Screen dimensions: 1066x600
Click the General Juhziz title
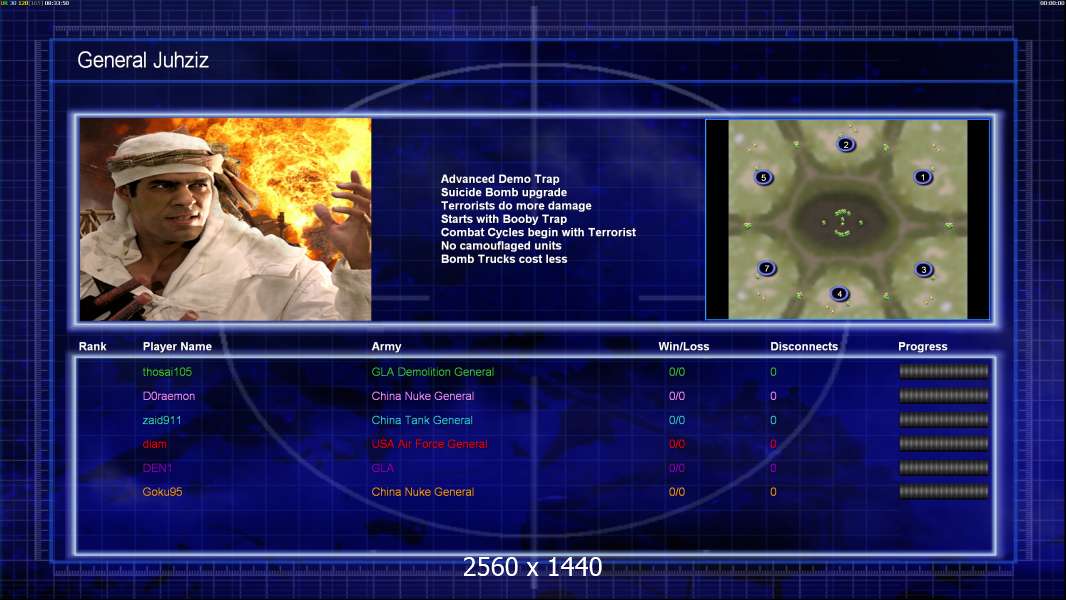click(143, 60)
